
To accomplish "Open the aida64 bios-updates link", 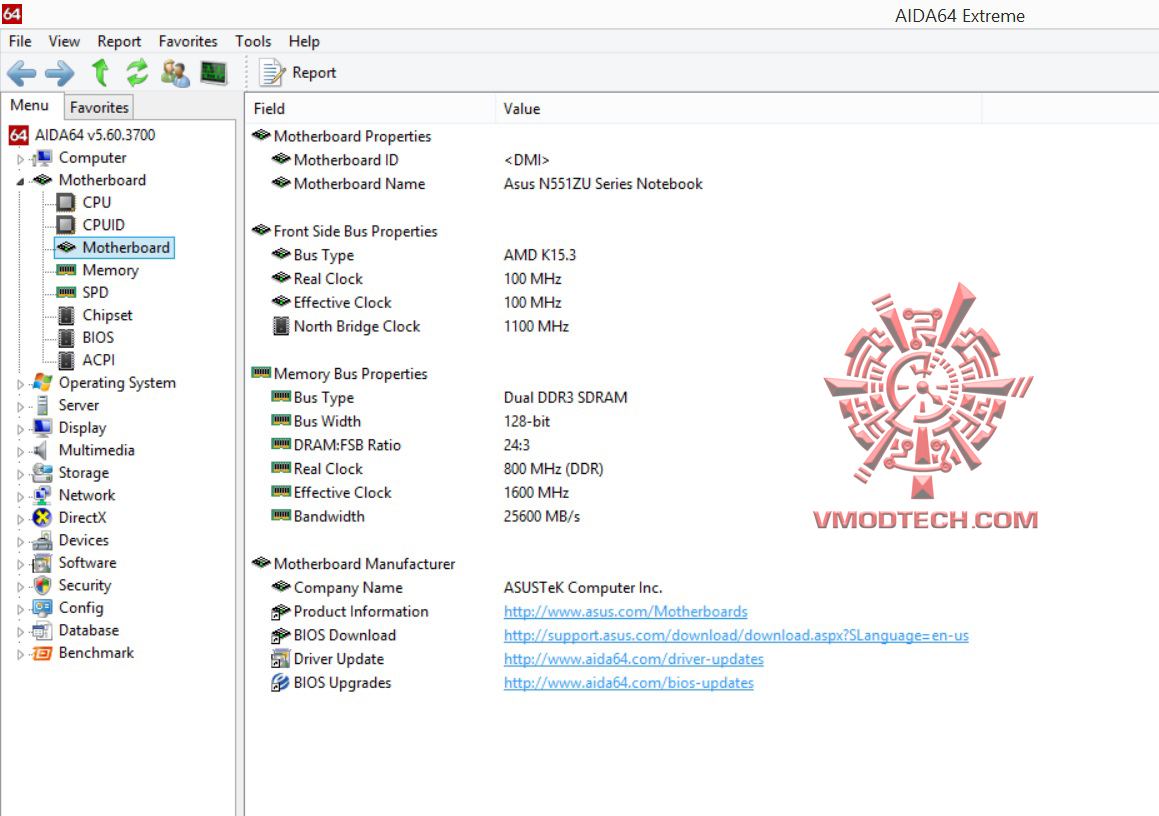I will click(x=628, y=682).
